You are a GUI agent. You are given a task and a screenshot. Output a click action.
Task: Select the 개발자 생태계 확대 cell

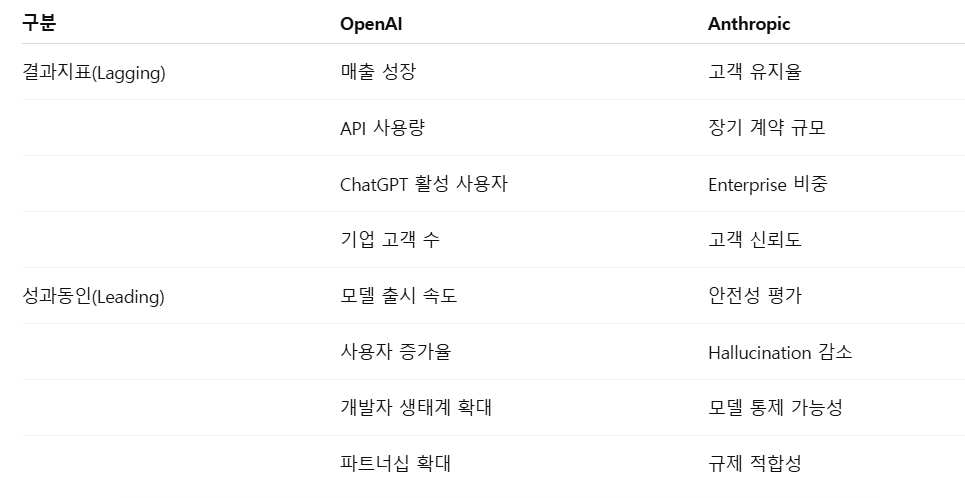(x=415, y=408)
